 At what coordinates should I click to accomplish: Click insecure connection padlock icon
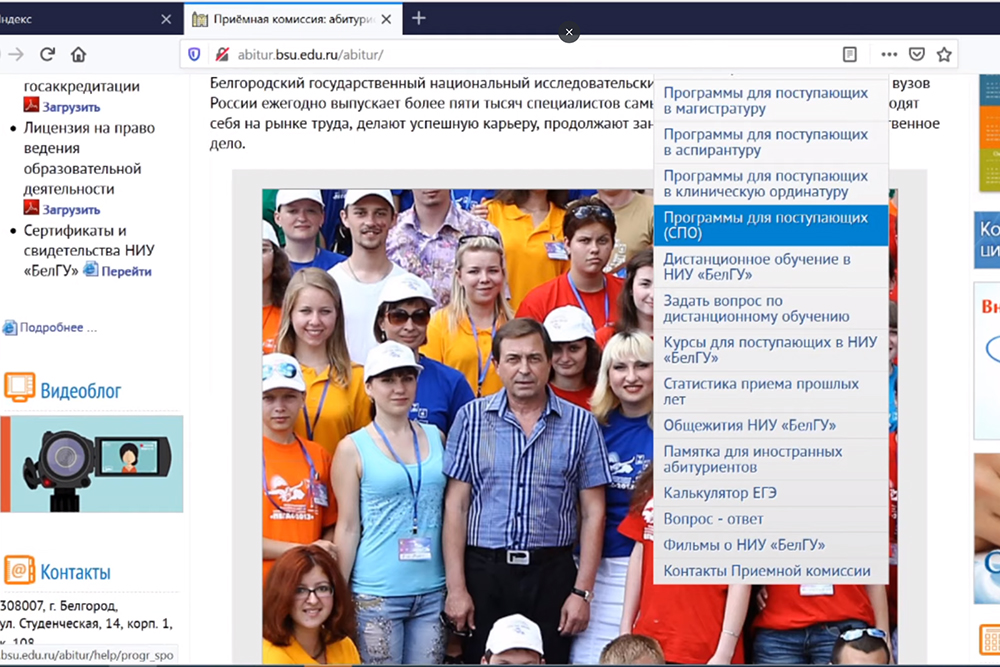(x=220, y=54)
